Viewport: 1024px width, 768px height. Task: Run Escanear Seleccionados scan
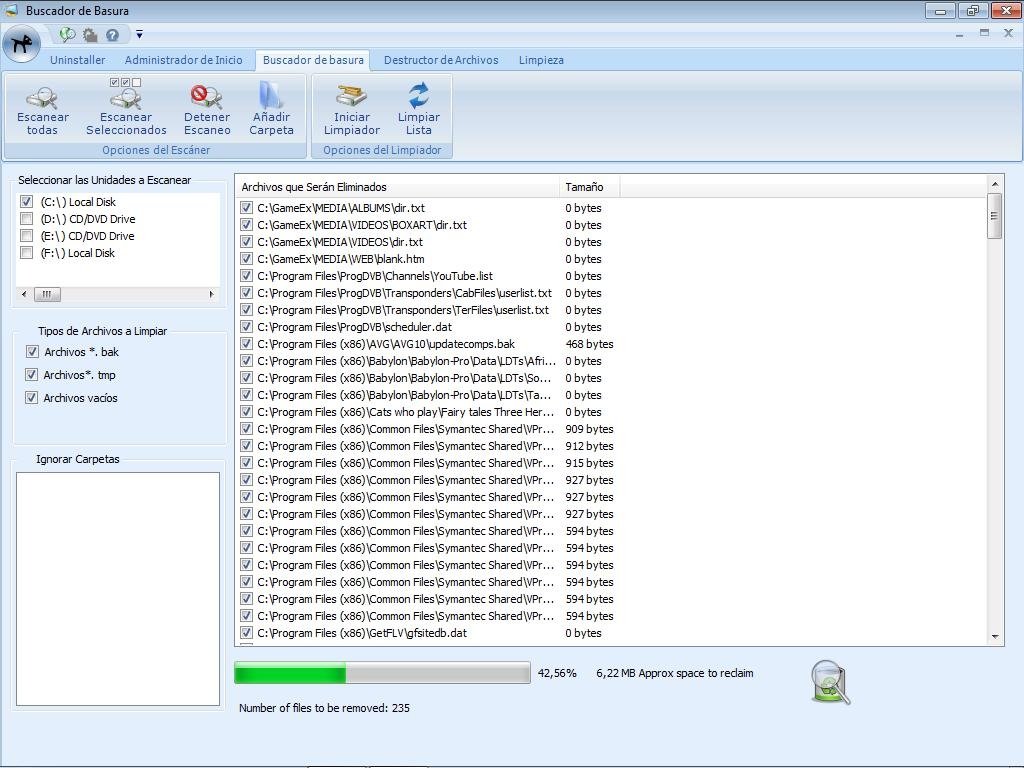click(x=126, y=107)
